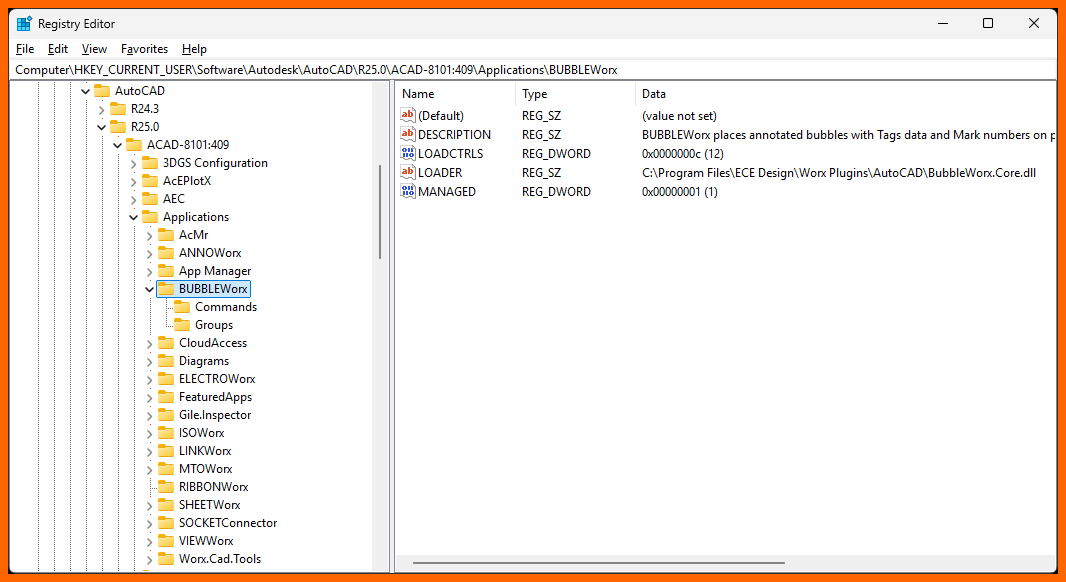Maximize the Registry Editor window
The height and width of the screenshot is (582, 1066).
point(988,23)
